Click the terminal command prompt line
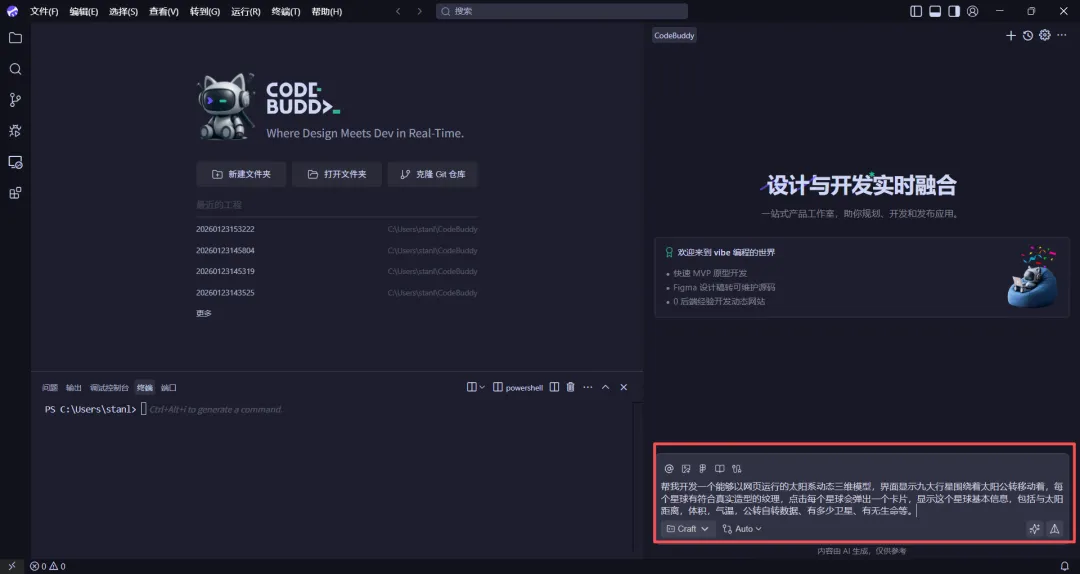Image resolution: width=1080 pixels, height=574 pixels. (164, 409)
